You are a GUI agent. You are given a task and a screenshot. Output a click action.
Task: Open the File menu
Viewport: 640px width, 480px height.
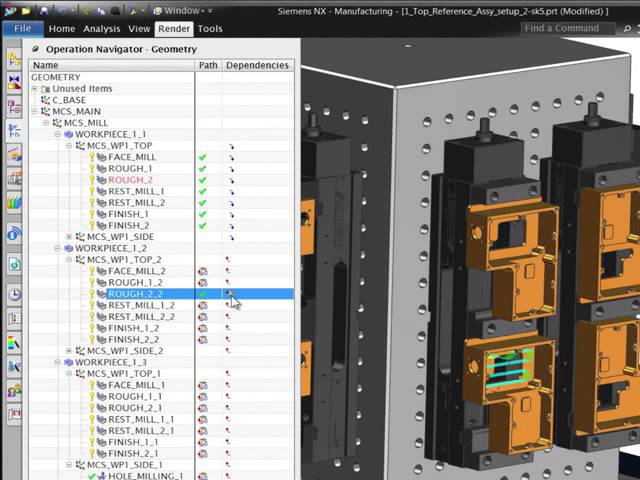23,29
